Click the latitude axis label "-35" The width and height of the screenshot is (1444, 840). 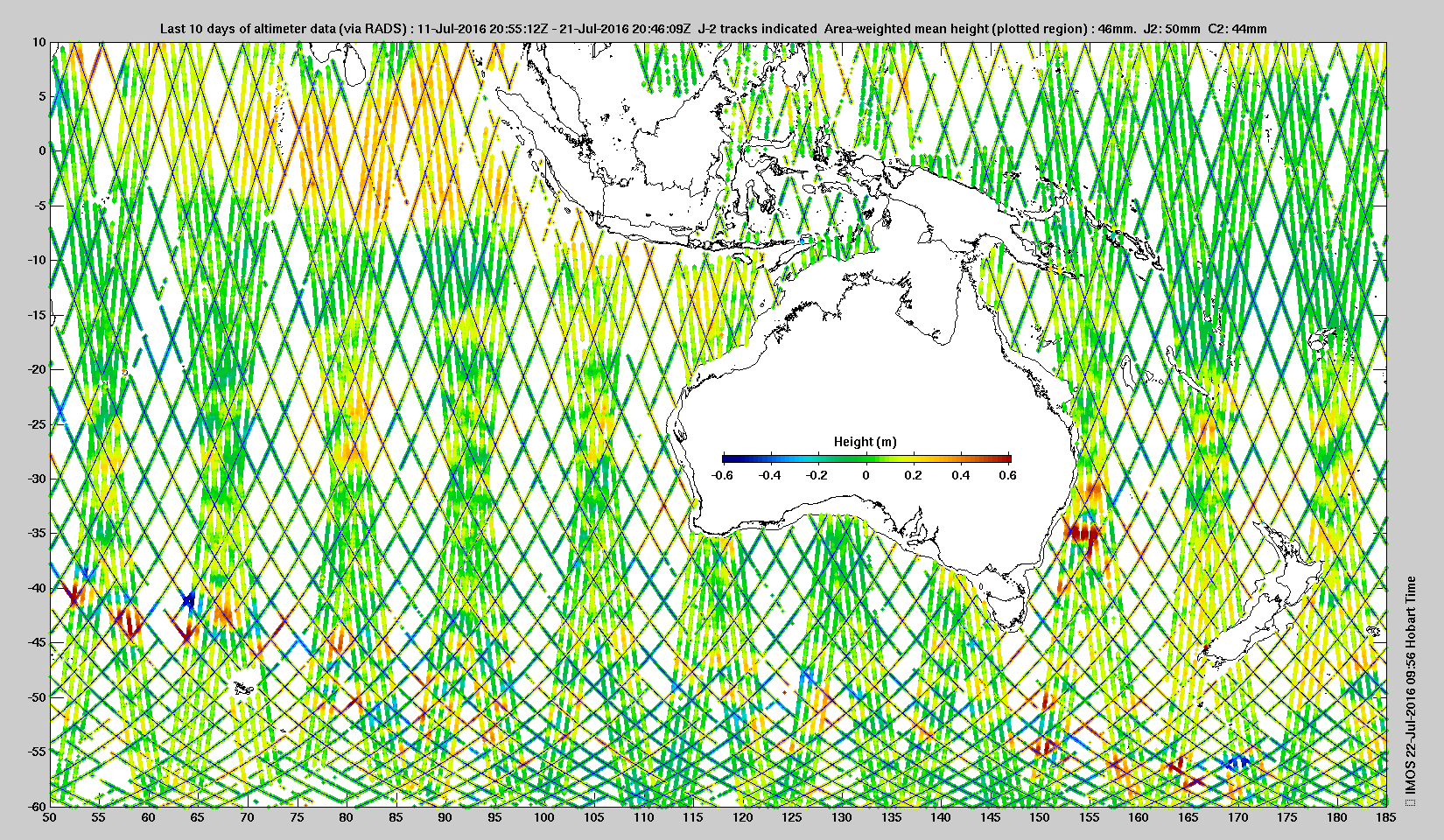pyautogui.click(x=37, y=533)
